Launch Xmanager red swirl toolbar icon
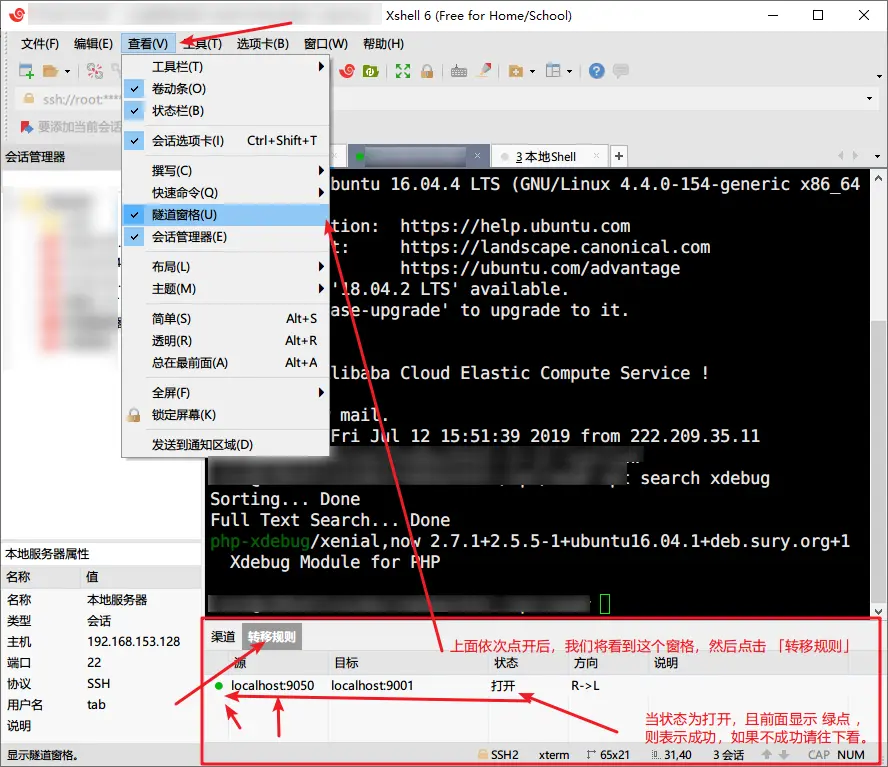The height and width of the screenshot is (767, 888). 347,71
